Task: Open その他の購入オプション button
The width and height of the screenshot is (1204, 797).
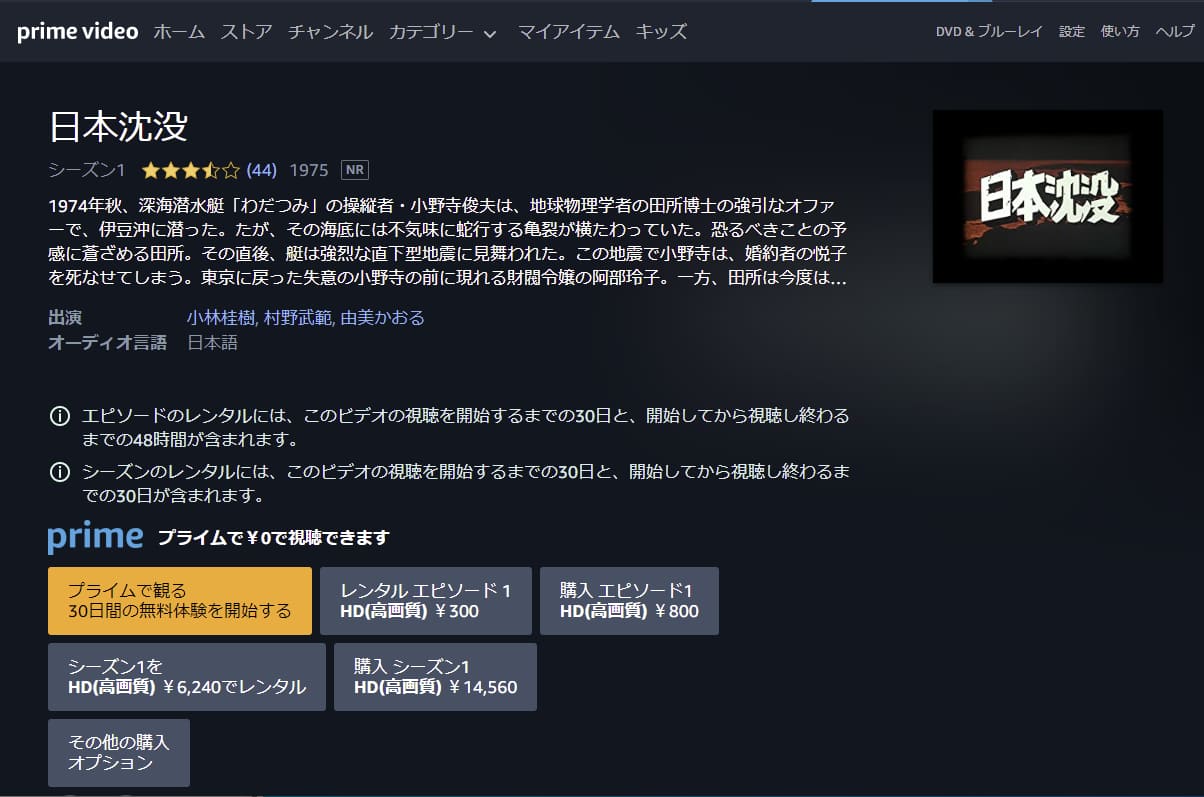Action: (x=119, y=753)
